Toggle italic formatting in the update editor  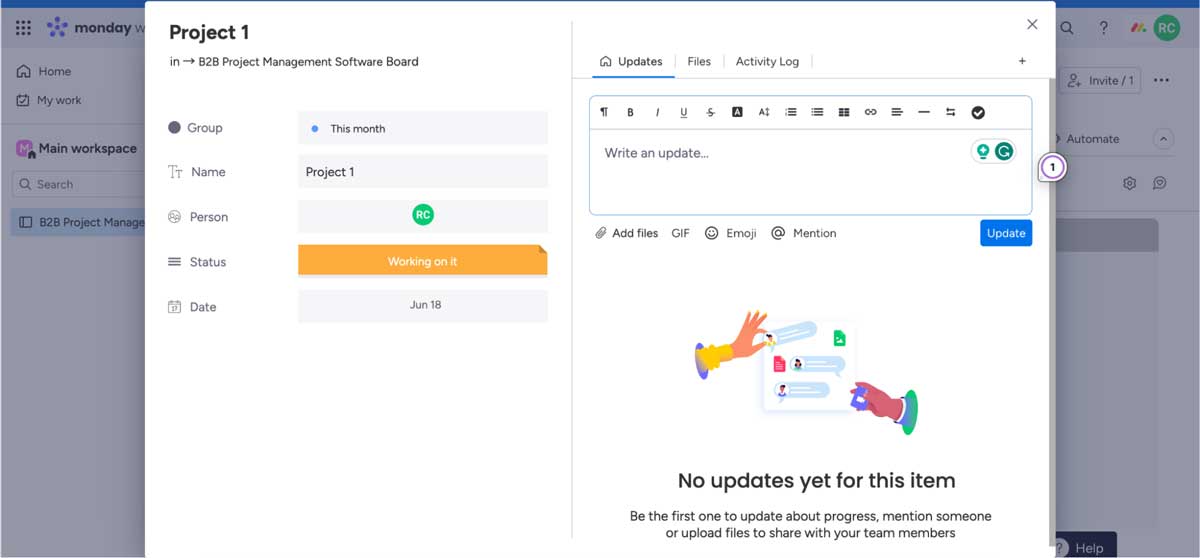657,112
